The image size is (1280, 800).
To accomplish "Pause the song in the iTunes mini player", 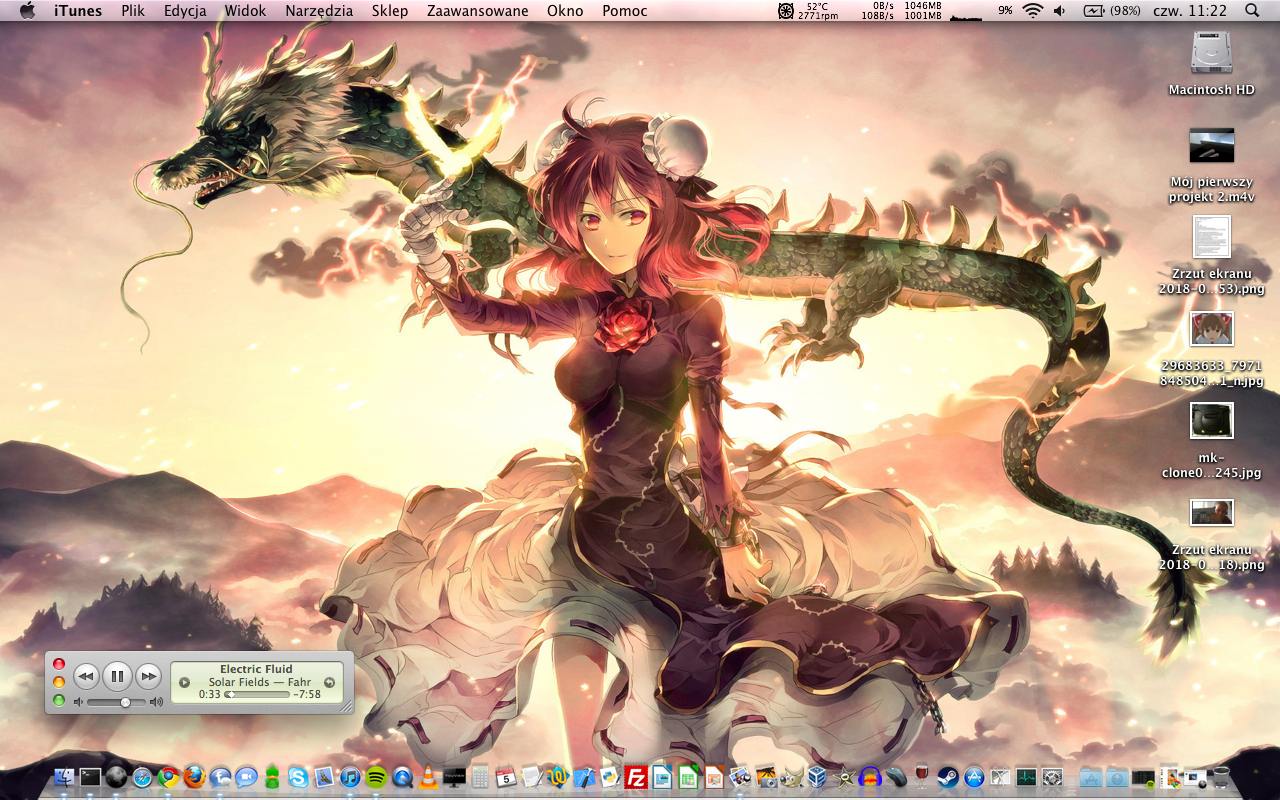I will click(x=117, y=677).
